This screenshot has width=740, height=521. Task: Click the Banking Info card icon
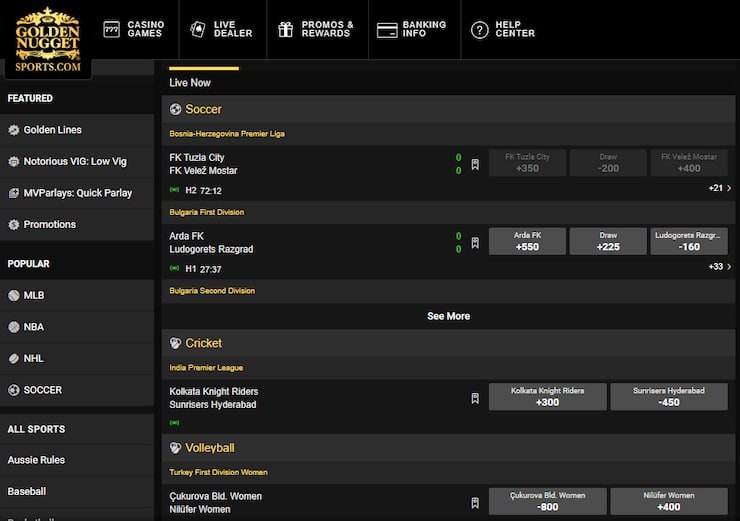tap(387, 30)
